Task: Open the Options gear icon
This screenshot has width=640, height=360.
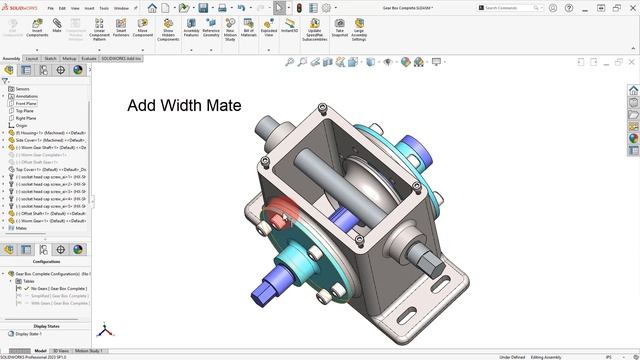Action: click(x=327, y=8)
